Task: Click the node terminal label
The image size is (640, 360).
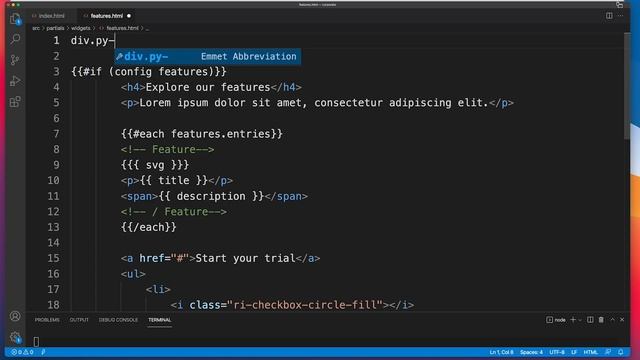Action: coord(560,320)
